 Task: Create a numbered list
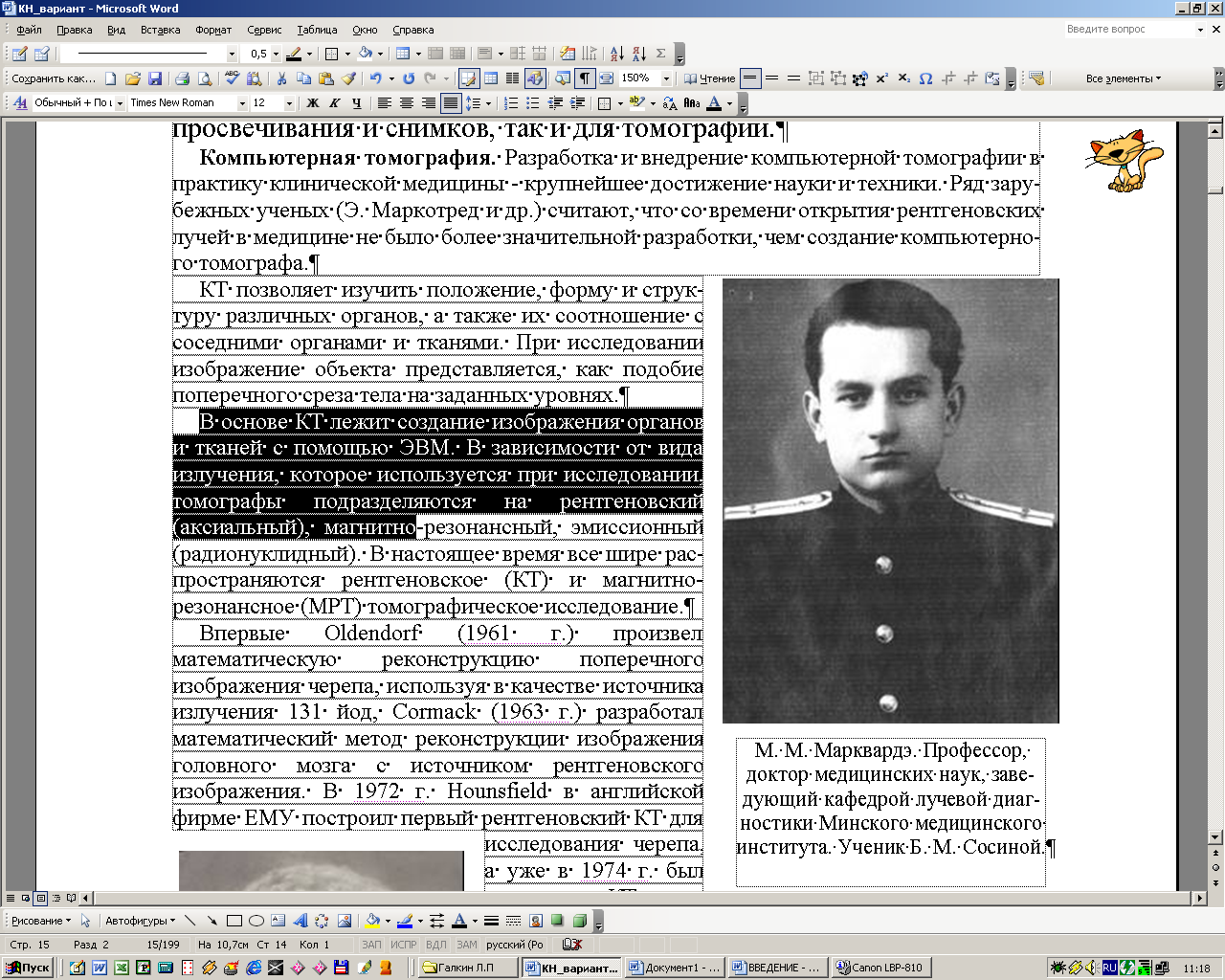point(511,102)
